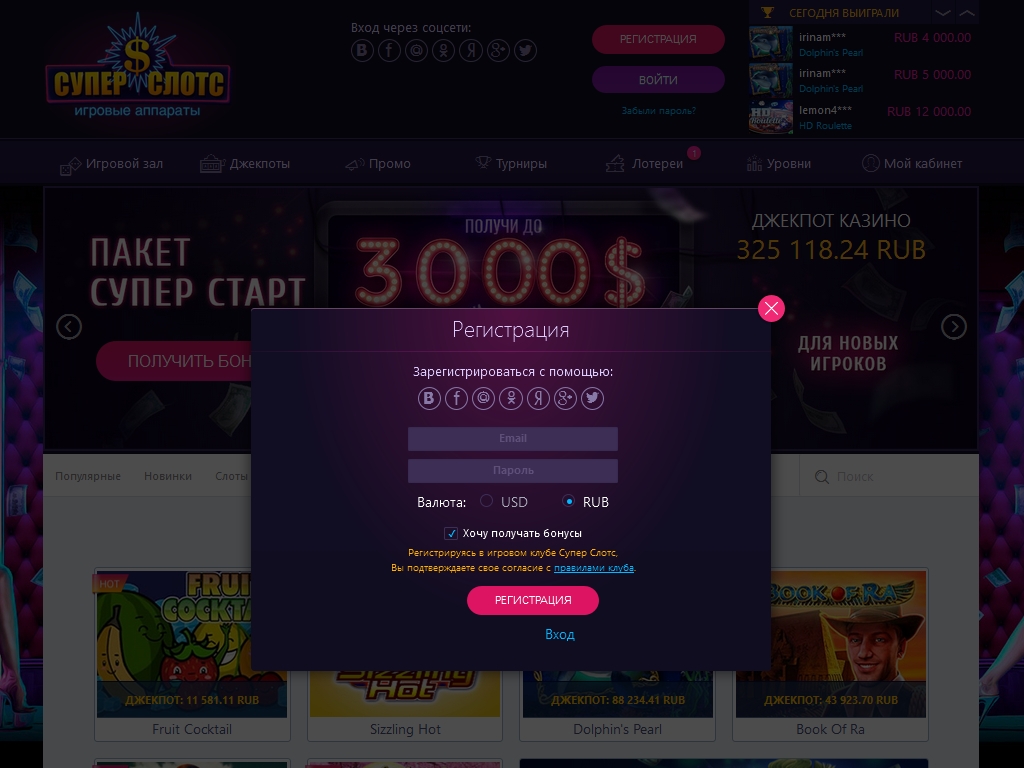Sign up with Twitter icon in dialog
The width and height of the screenshot is (1024, 768).
tap(592, 398)
